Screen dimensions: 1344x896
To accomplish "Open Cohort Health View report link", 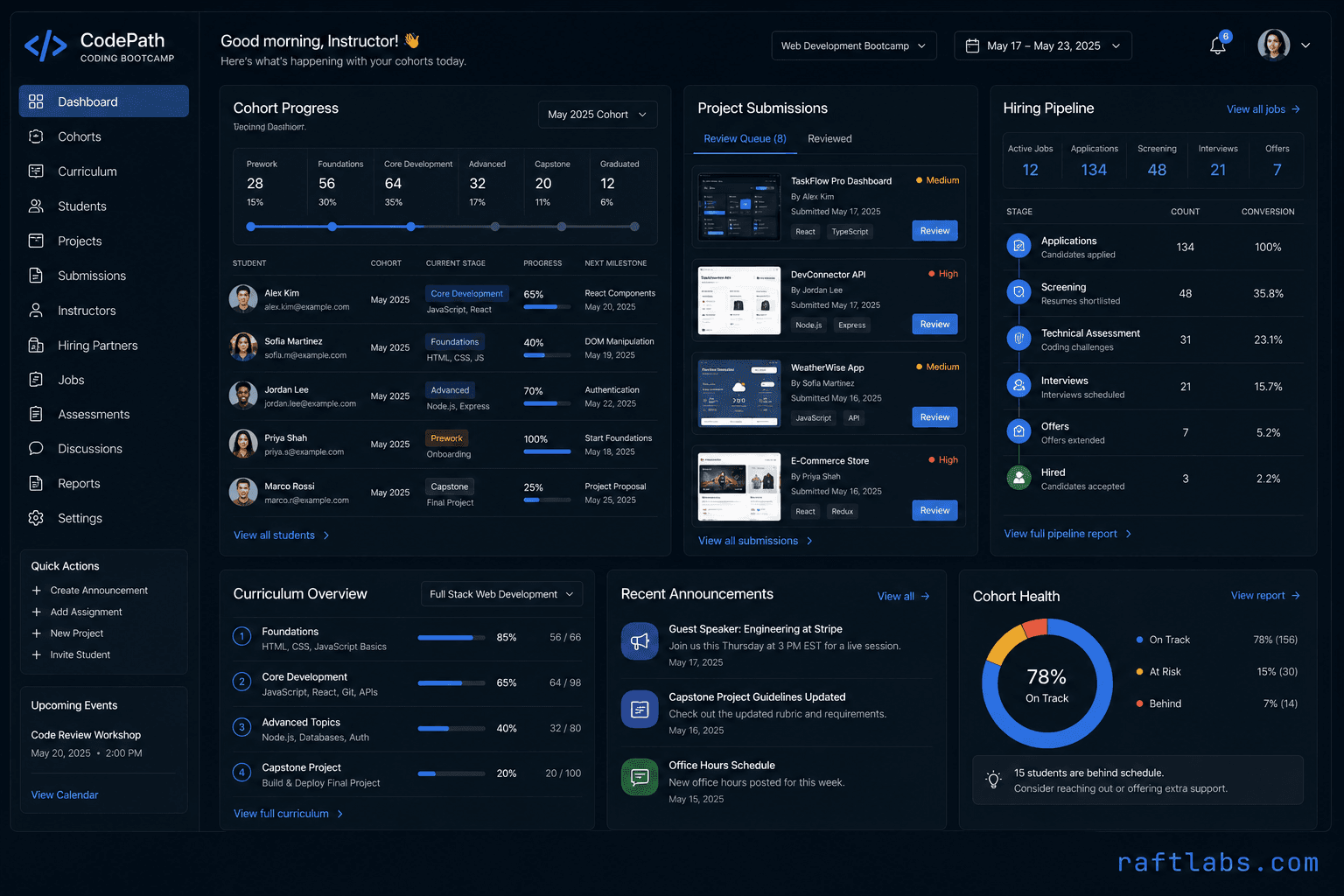I will [1265, 595].
